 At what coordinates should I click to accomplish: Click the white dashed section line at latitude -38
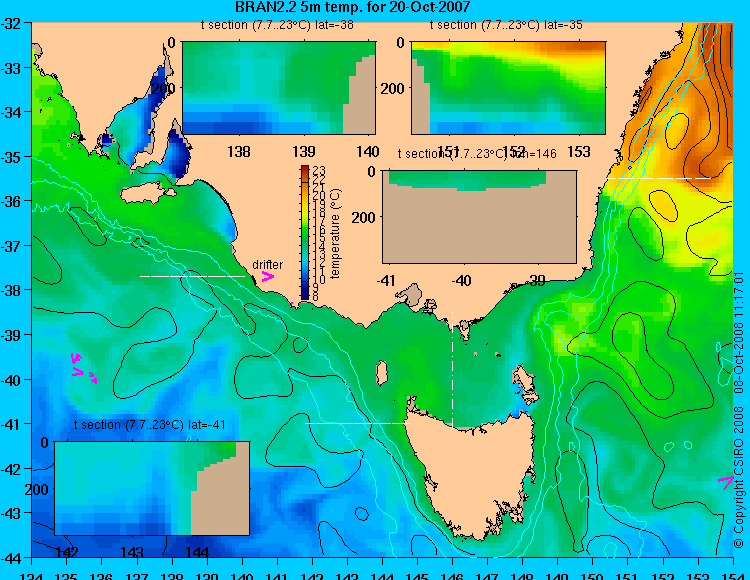tap(192, 276)
